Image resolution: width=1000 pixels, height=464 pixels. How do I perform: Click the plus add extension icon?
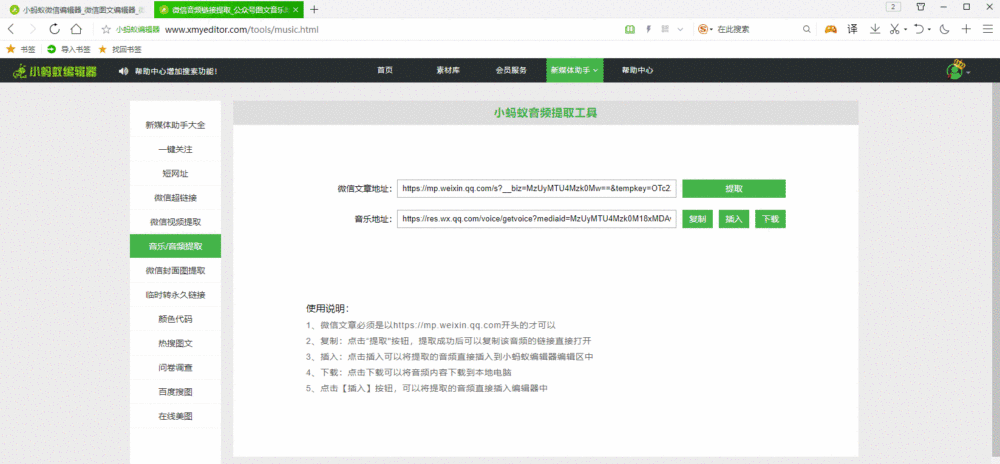(x=966, y=29)
